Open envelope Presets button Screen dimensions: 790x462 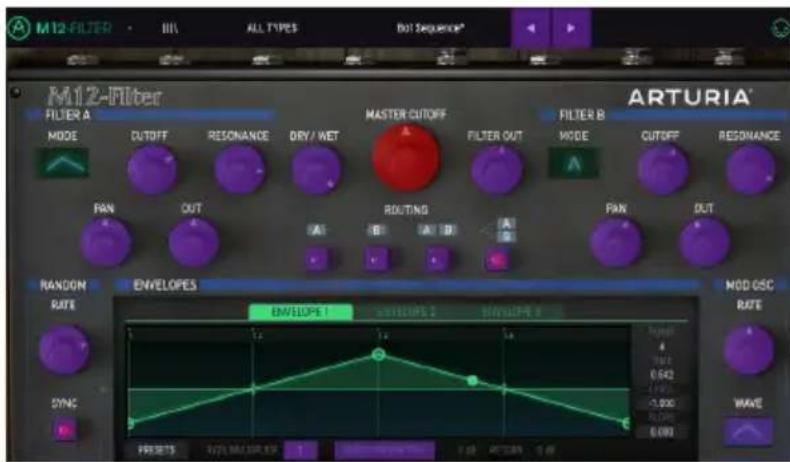(156, 450)
